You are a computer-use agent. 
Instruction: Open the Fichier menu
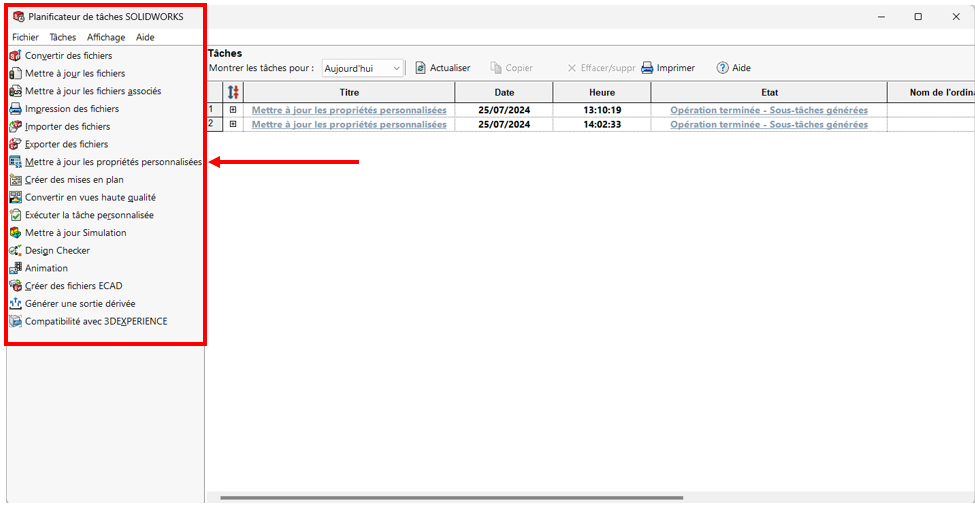click(x=25, y=37)
